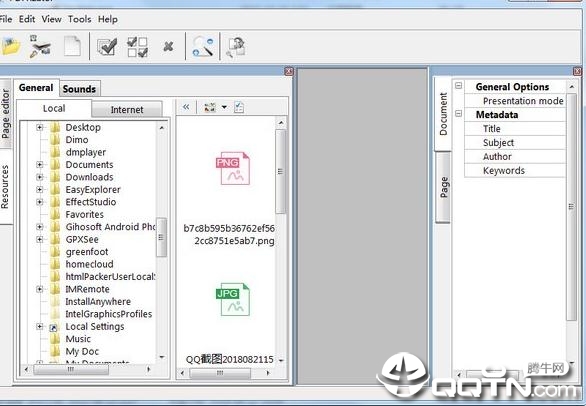Click the multiple checkboxes toolbar icon

tap(138, 47)
